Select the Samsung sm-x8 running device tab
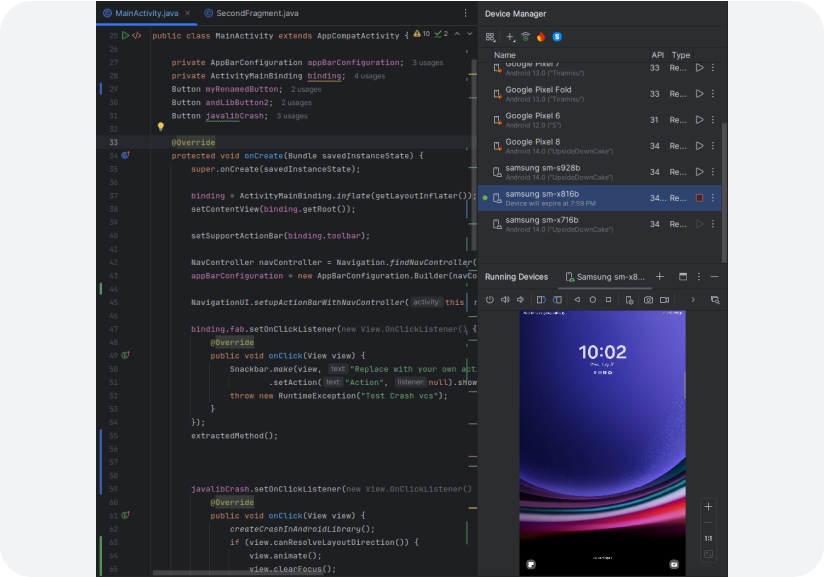 [605, 277]
